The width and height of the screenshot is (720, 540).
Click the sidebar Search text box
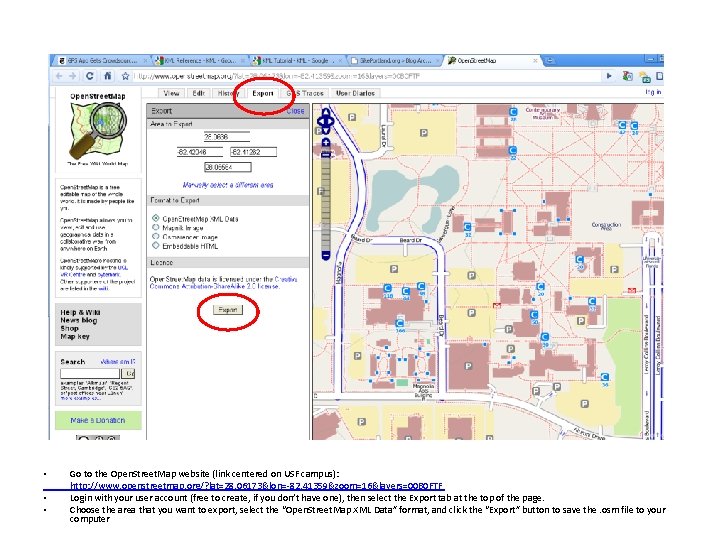[90, 374]
